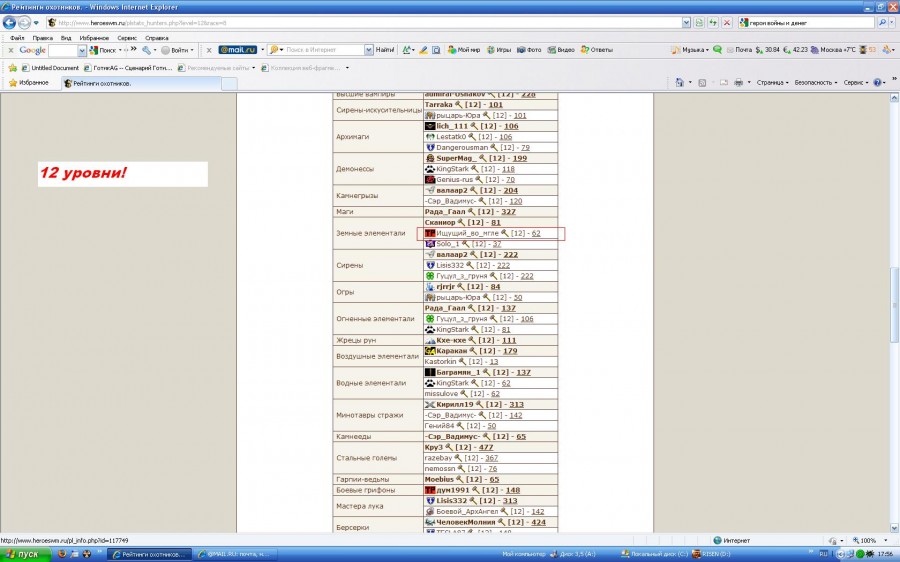
Task: Click the пуск Start button
Action: (x=26, y=554)
